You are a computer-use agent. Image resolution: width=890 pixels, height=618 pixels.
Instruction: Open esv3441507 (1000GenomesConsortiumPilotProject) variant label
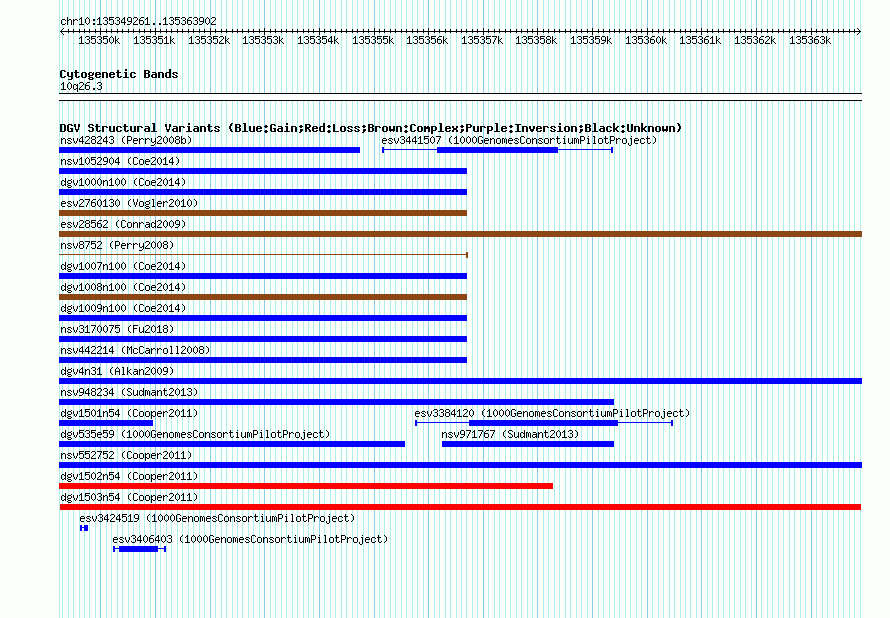coord(519,140)
